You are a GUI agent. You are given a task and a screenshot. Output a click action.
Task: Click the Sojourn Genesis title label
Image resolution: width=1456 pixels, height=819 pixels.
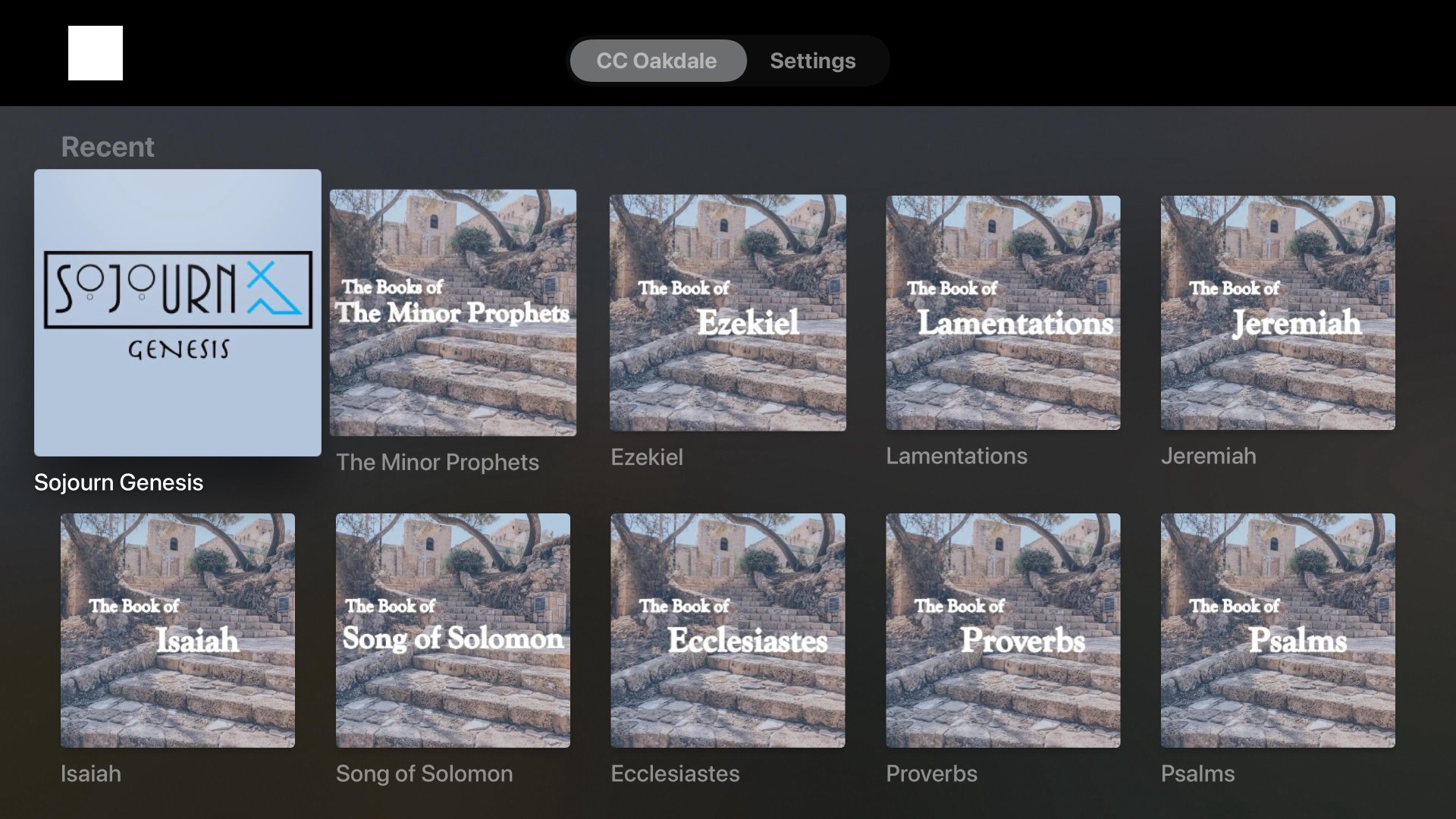(119, 482)
